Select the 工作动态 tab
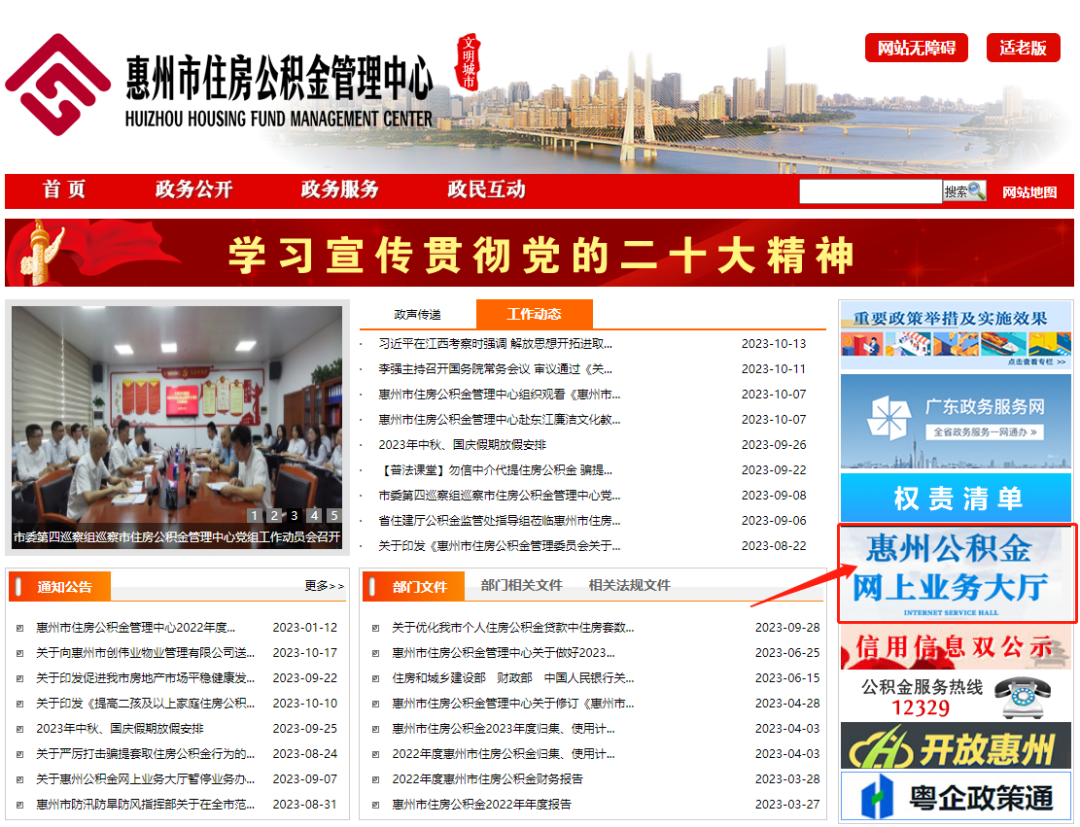1080x827 pixels. (x=534, y=314)
